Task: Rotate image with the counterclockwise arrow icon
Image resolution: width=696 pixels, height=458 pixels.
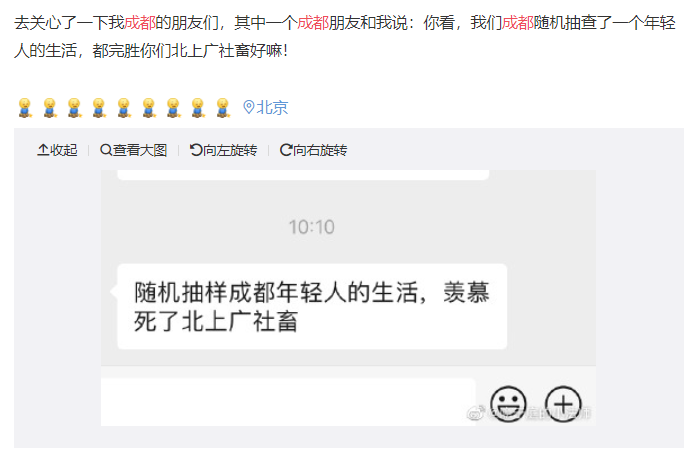Action: [196, 150]
